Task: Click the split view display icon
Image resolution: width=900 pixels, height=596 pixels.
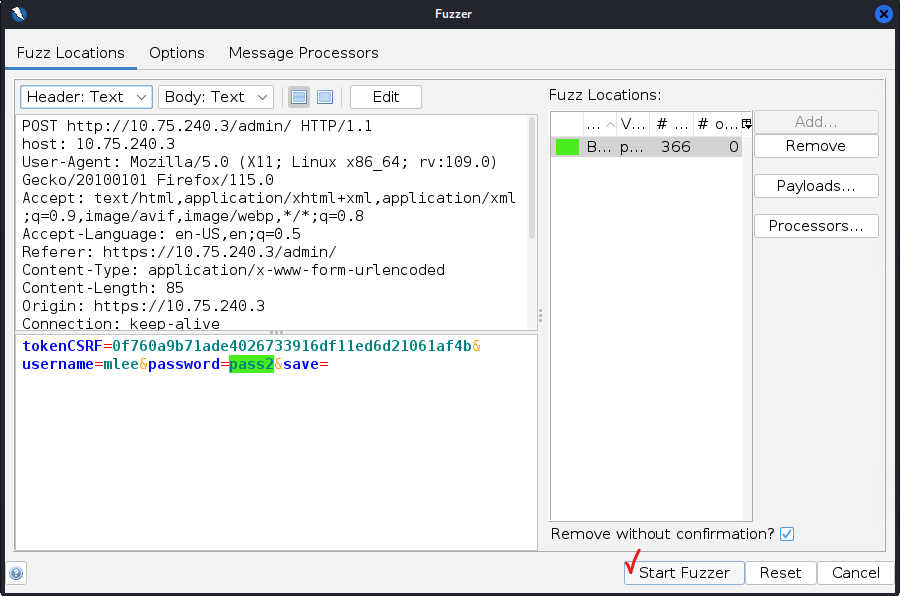Action: [x=298, y=97]
